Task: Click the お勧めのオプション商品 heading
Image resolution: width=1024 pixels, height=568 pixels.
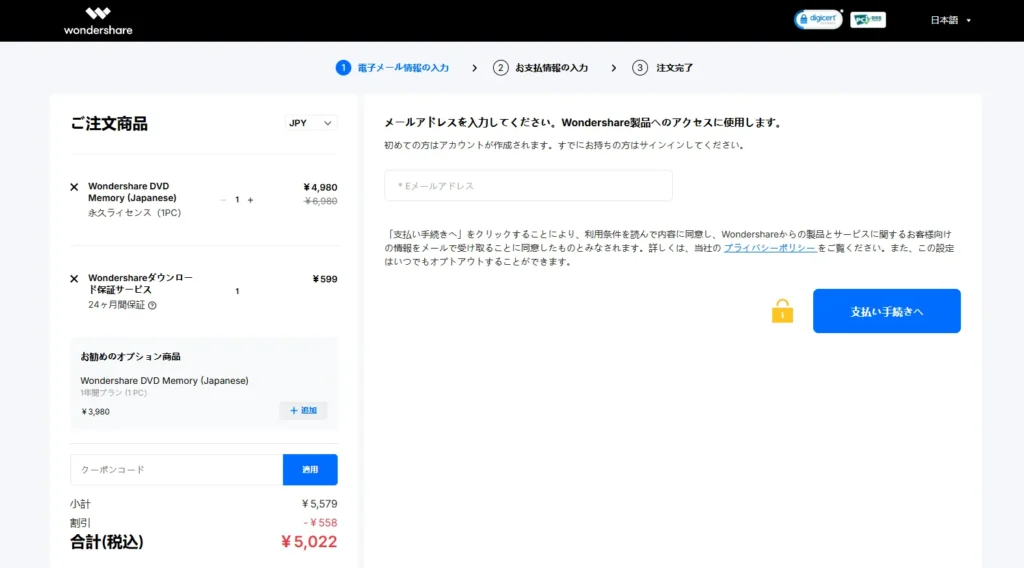Action: tap(131, 356)
